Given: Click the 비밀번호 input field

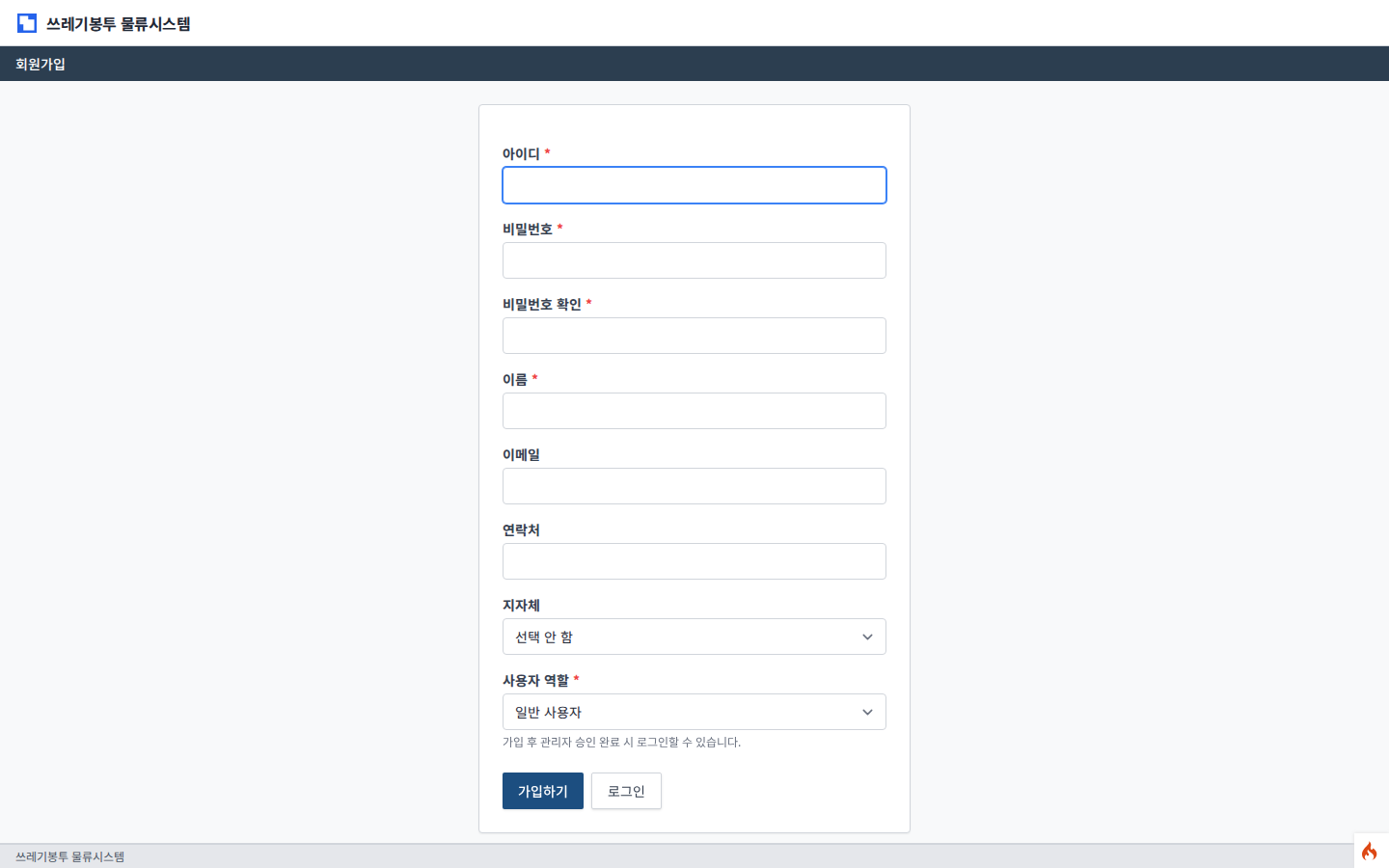Looking at the screenshot, I should pos(694,260).
